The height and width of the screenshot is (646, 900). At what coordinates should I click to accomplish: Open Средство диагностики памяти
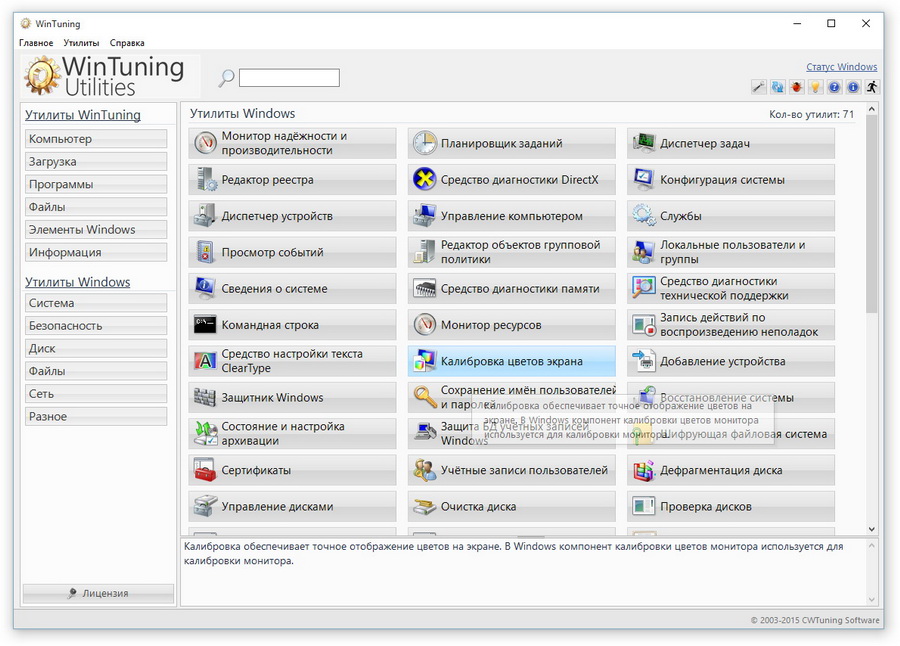click(511, 288)
